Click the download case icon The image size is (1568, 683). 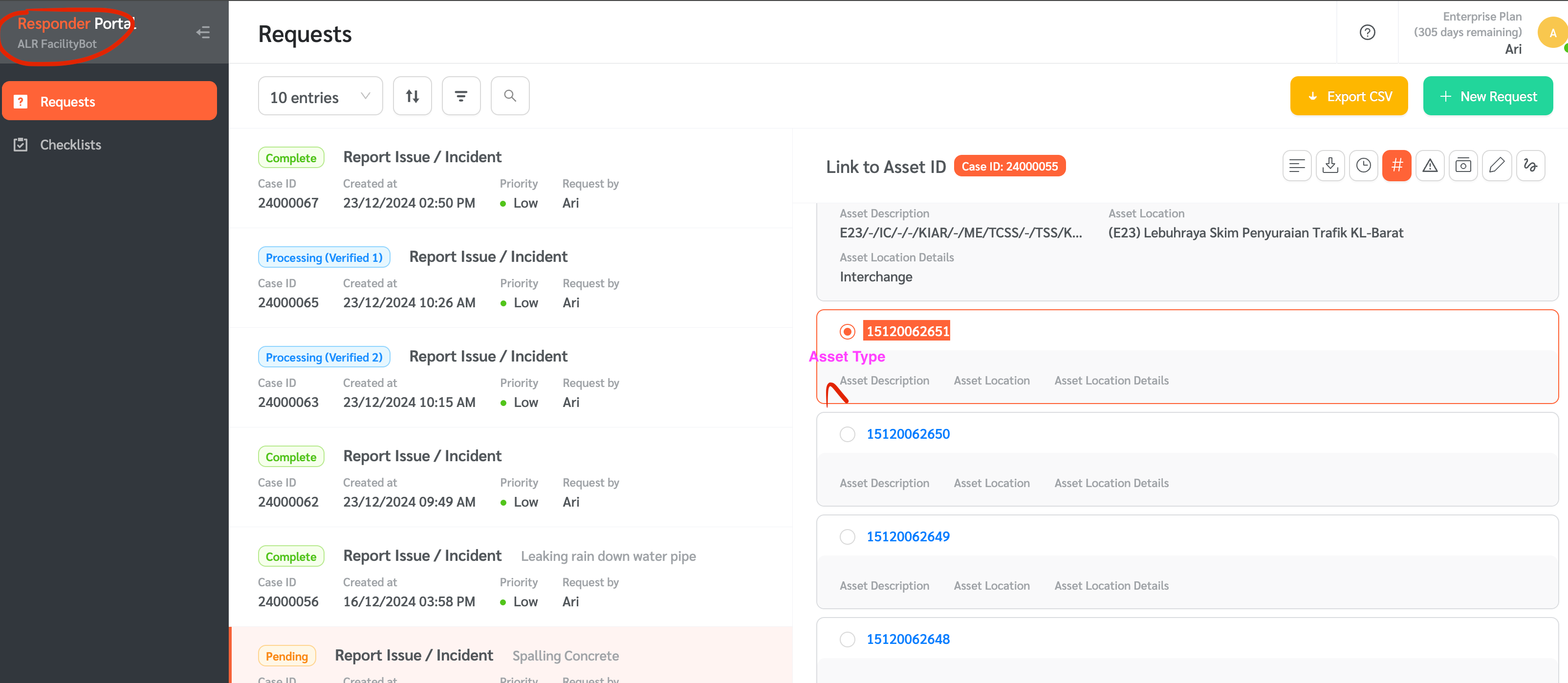(x=1330, y=166)
